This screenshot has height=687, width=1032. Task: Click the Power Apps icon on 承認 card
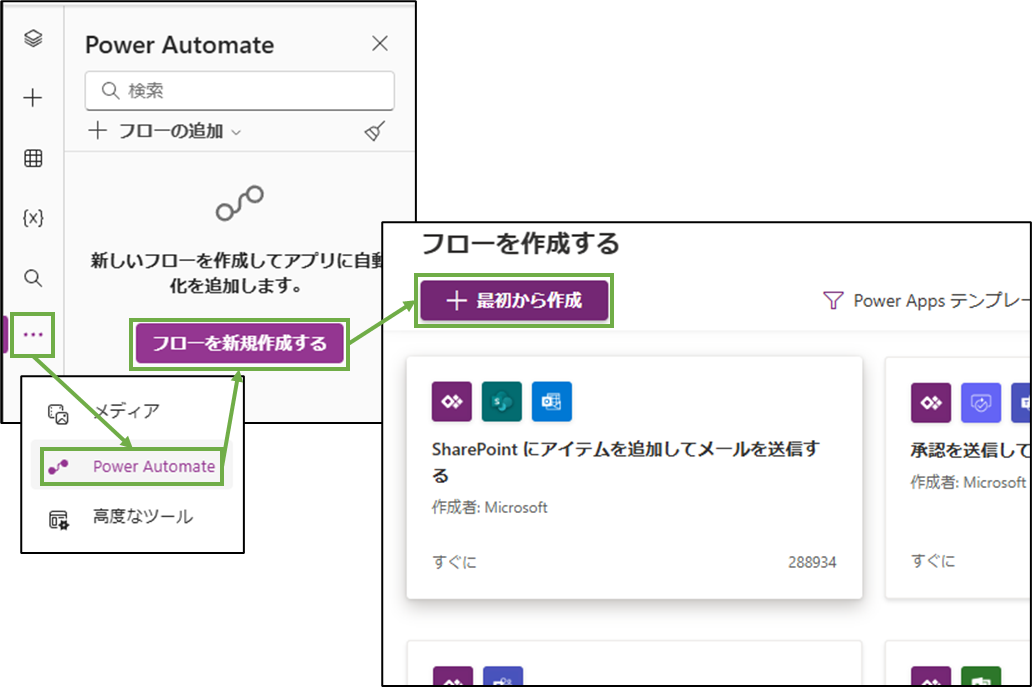coord(931,403)
